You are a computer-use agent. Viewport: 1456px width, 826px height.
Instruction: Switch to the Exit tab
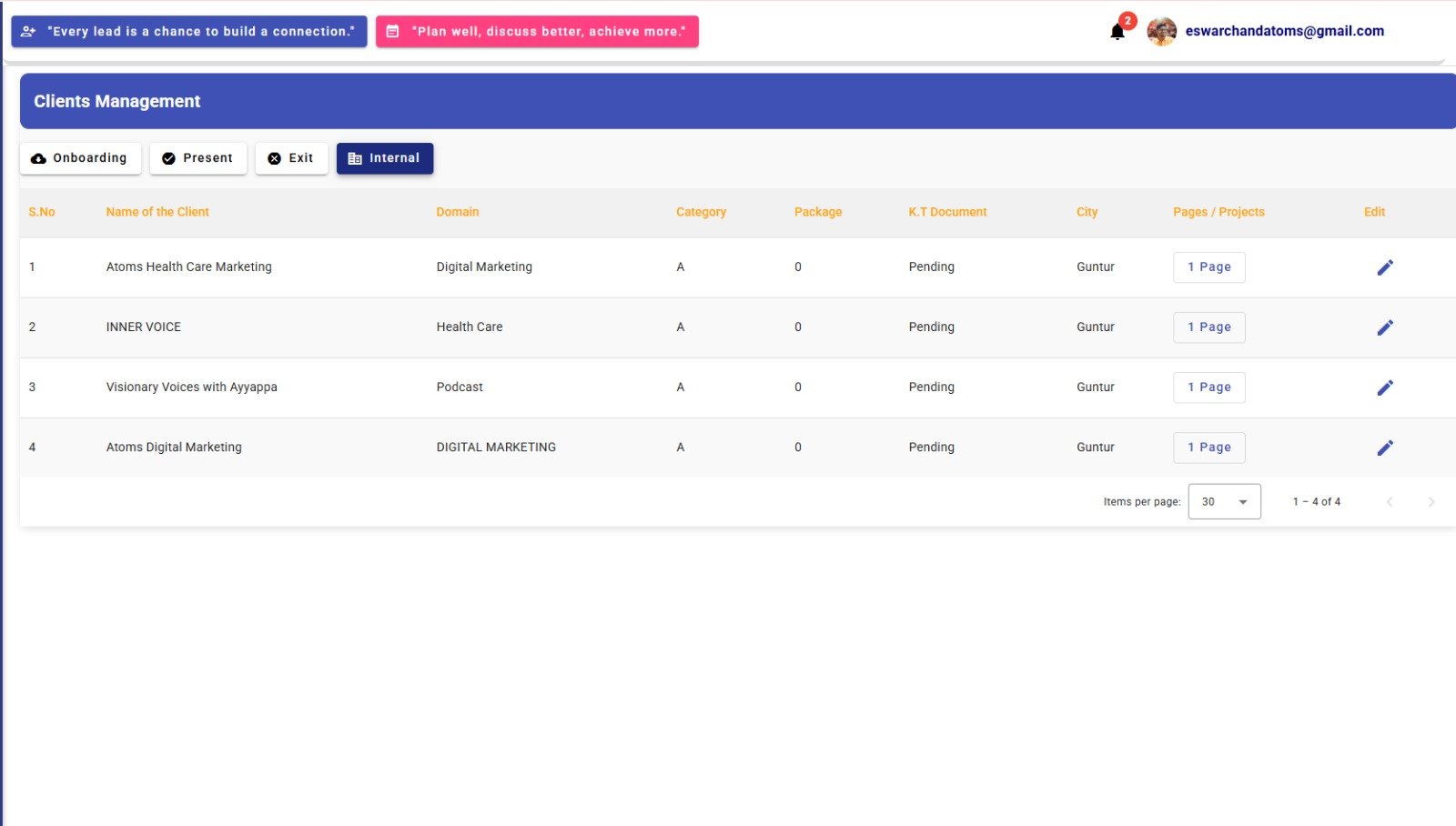[x=291, y=158]
